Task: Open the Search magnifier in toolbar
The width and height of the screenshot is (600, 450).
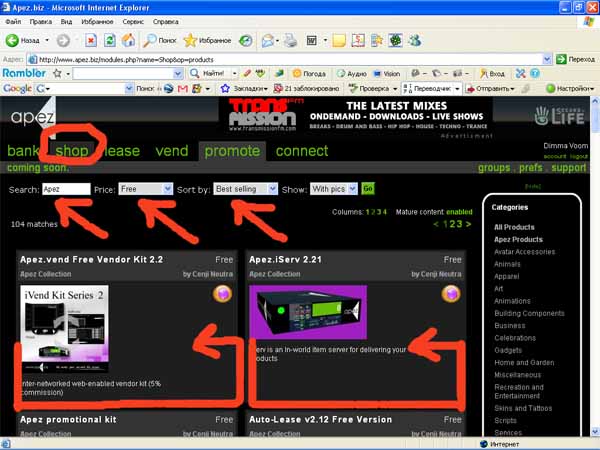Action: (x=159, y=40)
